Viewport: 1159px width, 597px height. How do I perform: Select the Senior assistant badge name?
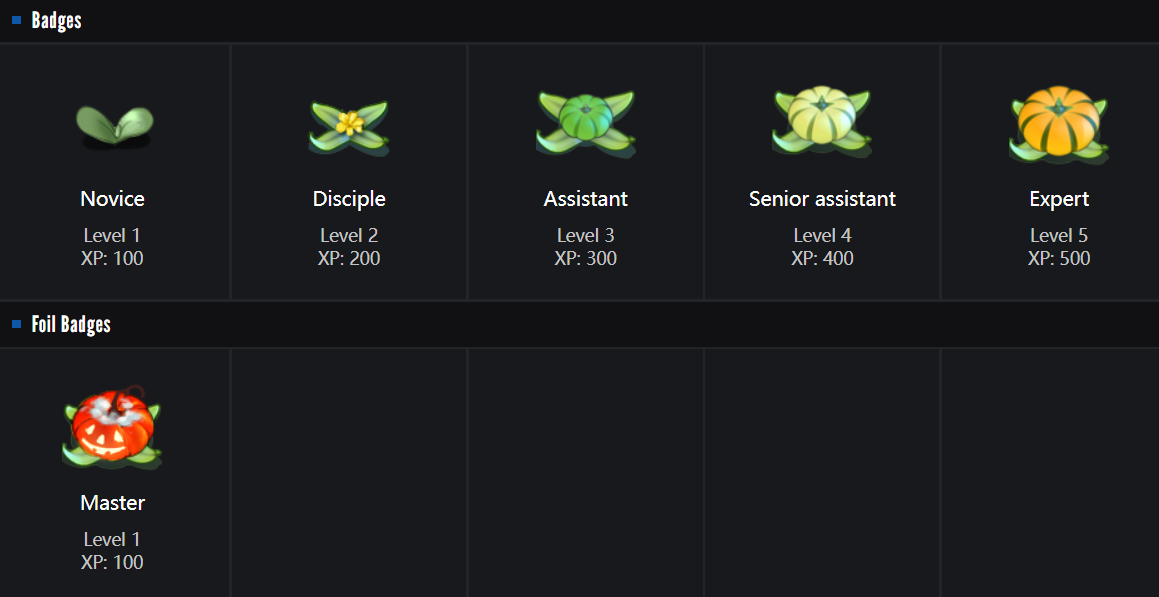tap(822, 199)
